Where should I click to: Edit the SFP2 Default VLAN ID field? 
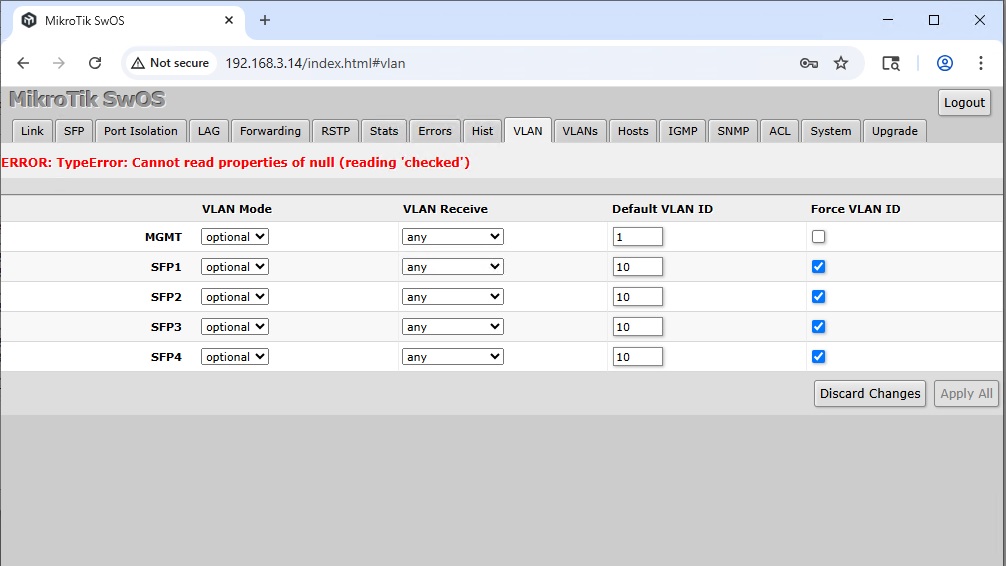[637, 296]
